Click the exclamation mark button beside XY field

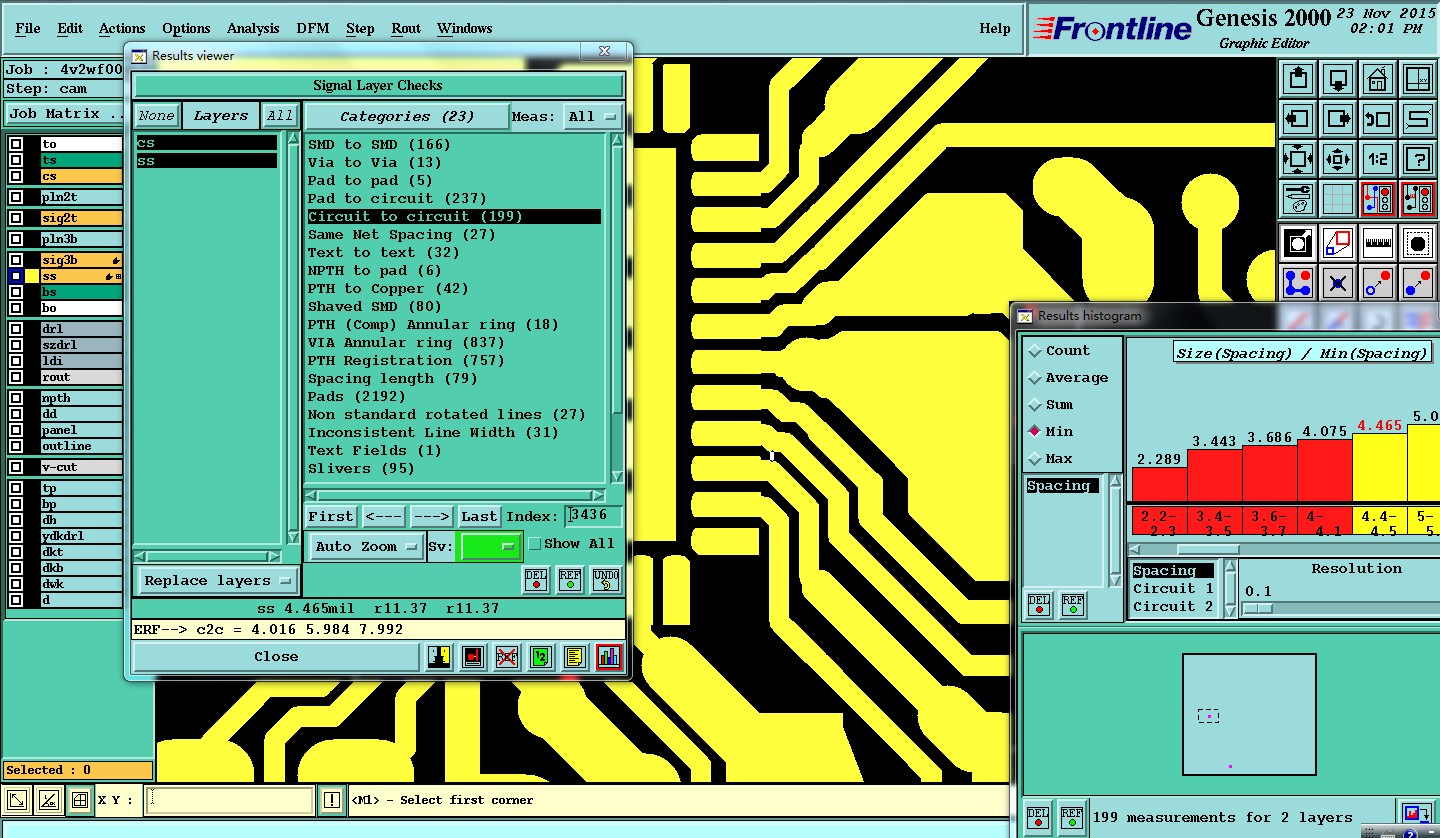(x=332, y=800)
